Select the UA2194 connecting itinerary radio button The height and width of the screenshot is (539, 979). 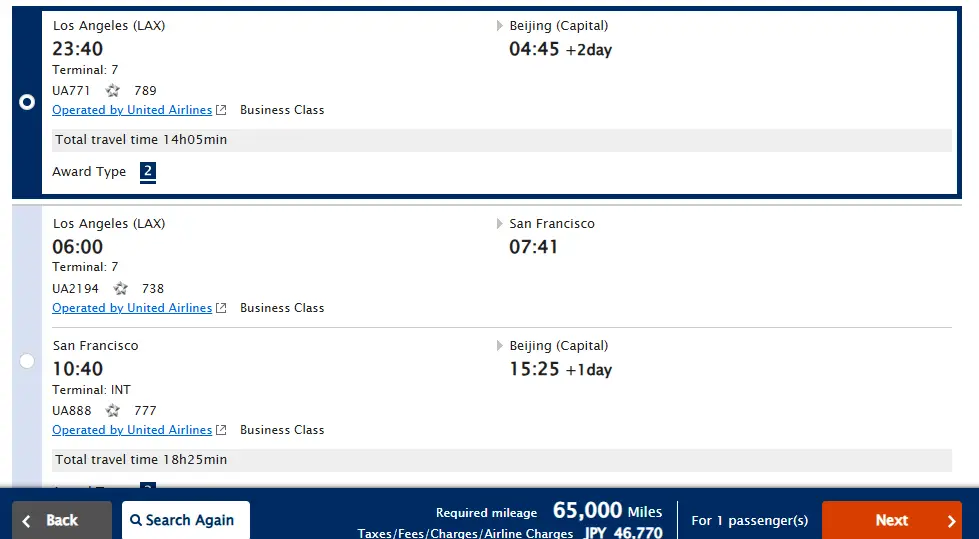tap(27, 361)
